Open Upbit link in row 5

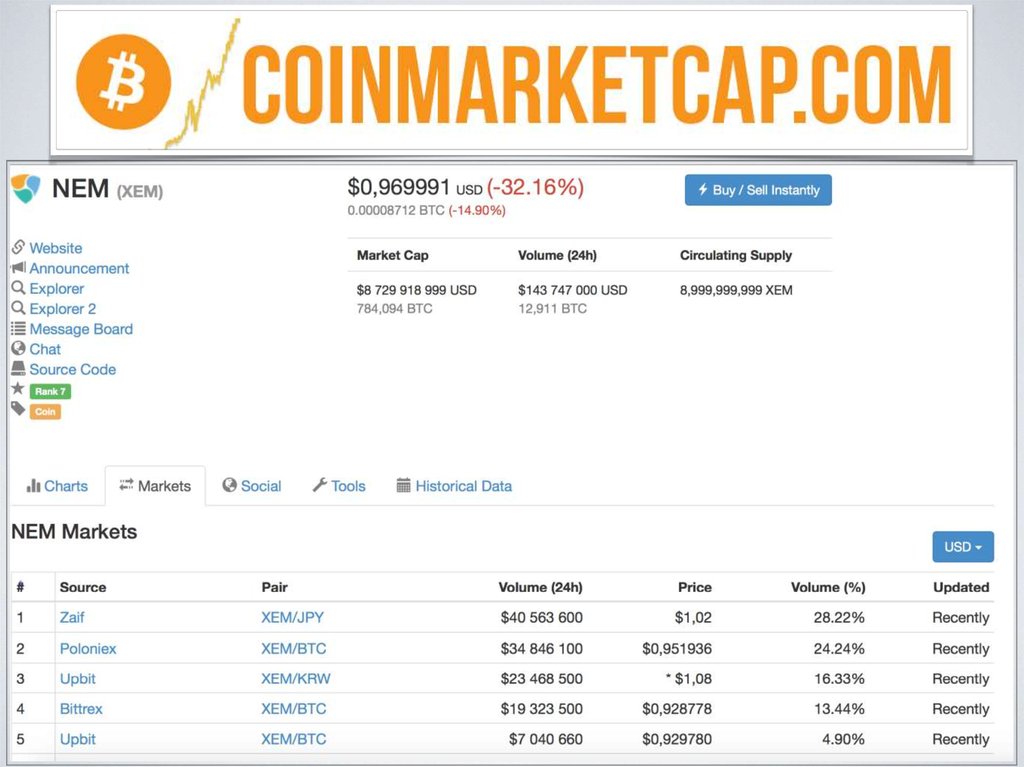point(78,739)
